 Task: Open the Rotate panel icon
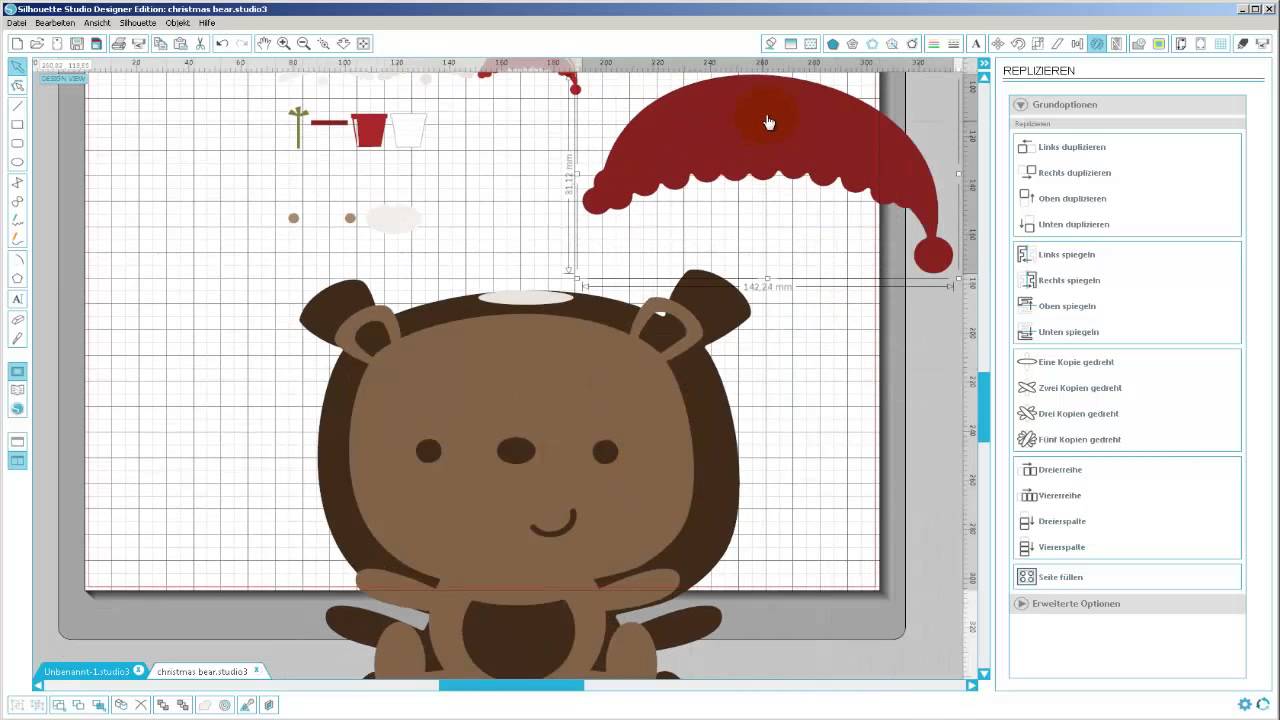[x=1018, y=44]
